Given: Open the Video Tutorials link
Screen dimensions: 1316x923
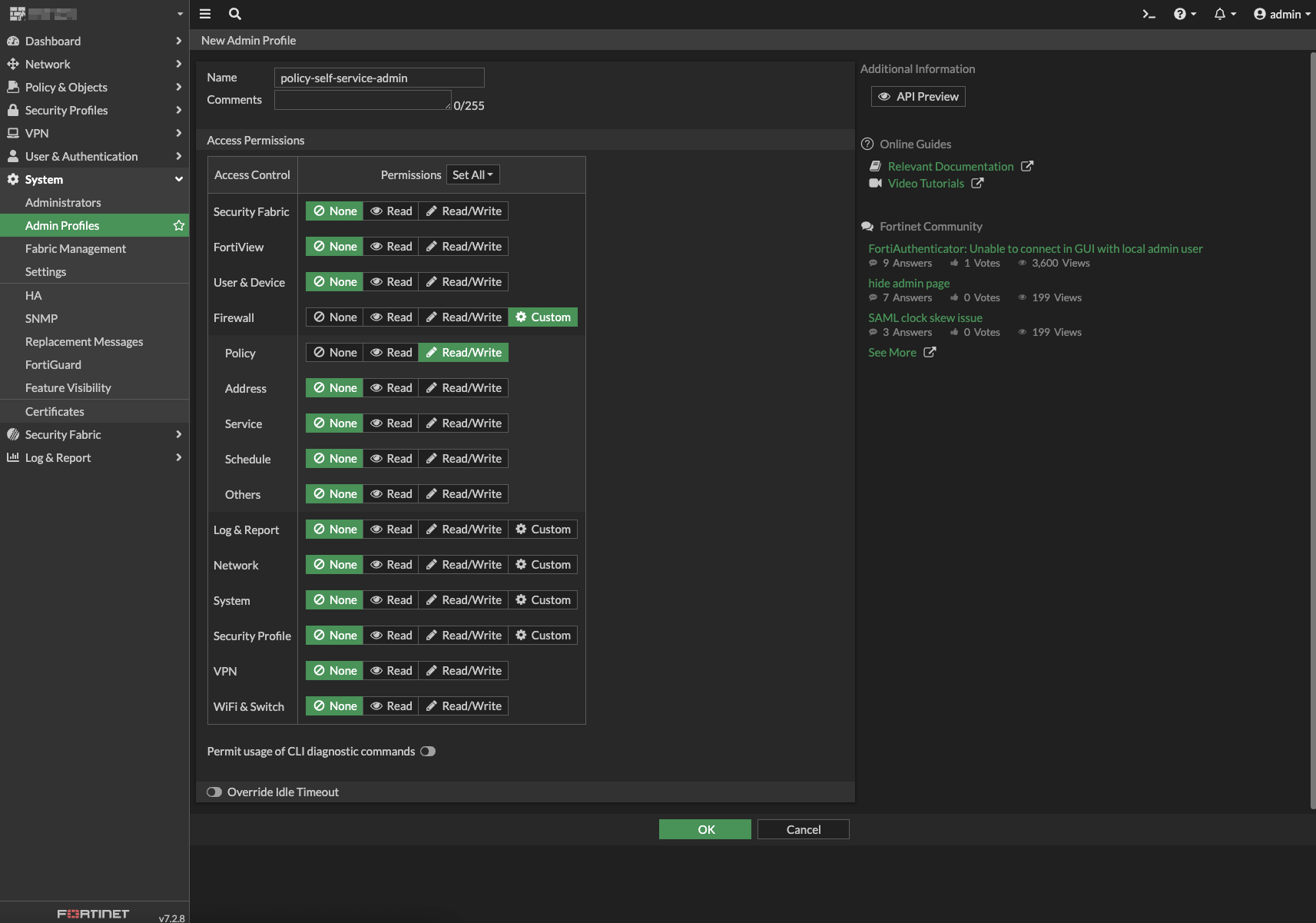Looking at the screenshot, I should click(926, 183).
